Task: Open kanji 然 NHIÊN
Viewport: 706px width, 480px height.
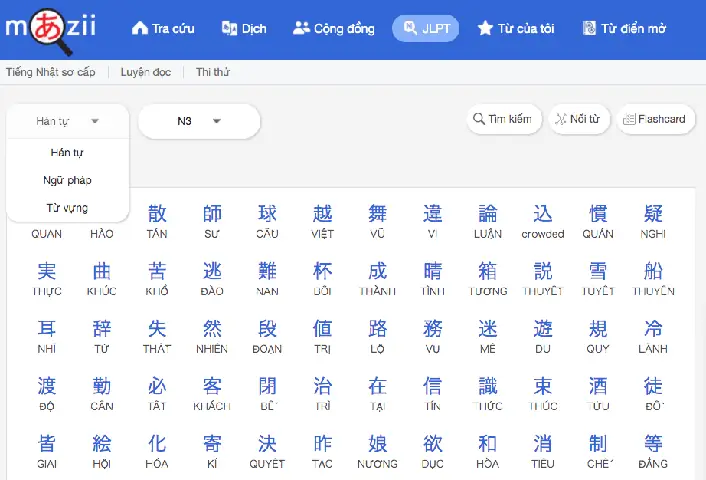Action: 212,336
